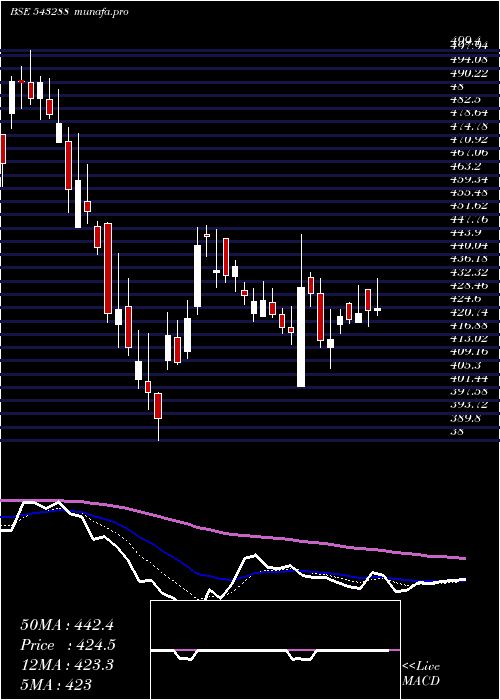The width and height of the screenshot is (500, 700).
Task: Choose the 451.62 price level text
Action: (x=469, y=206)
